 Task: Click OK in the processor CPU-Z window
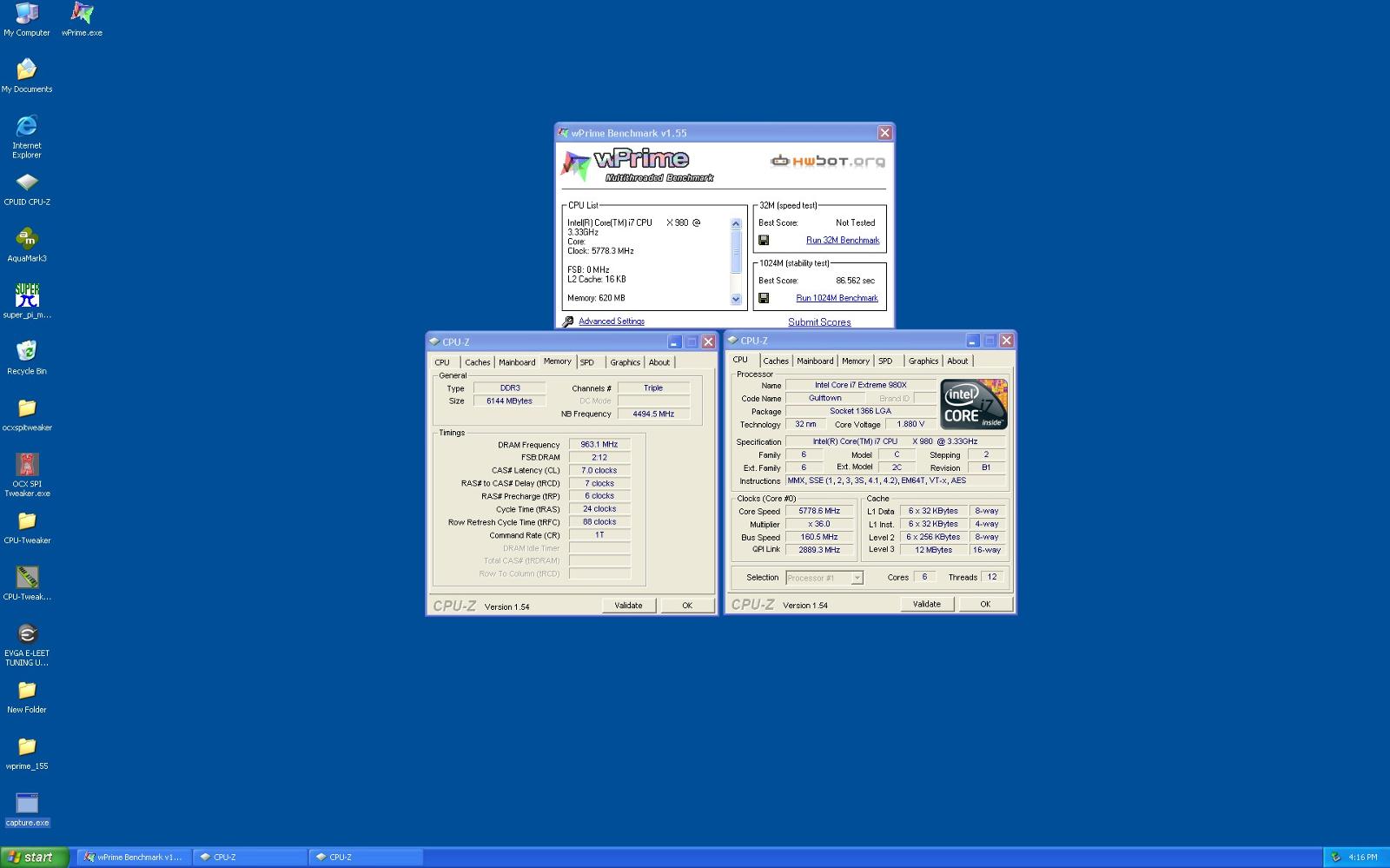[x=985, y=604]
